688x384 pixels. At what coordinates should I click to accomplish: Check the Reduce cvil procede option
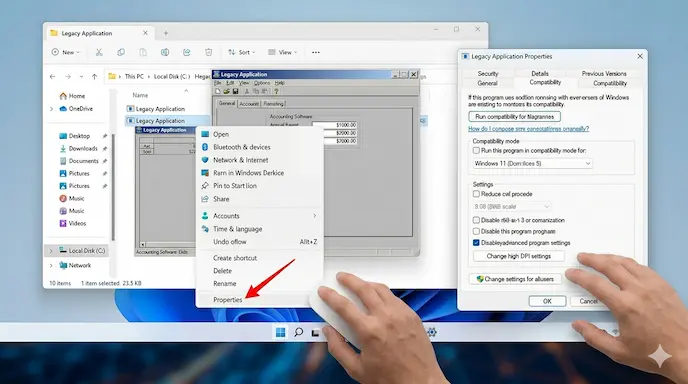point(476,194)
